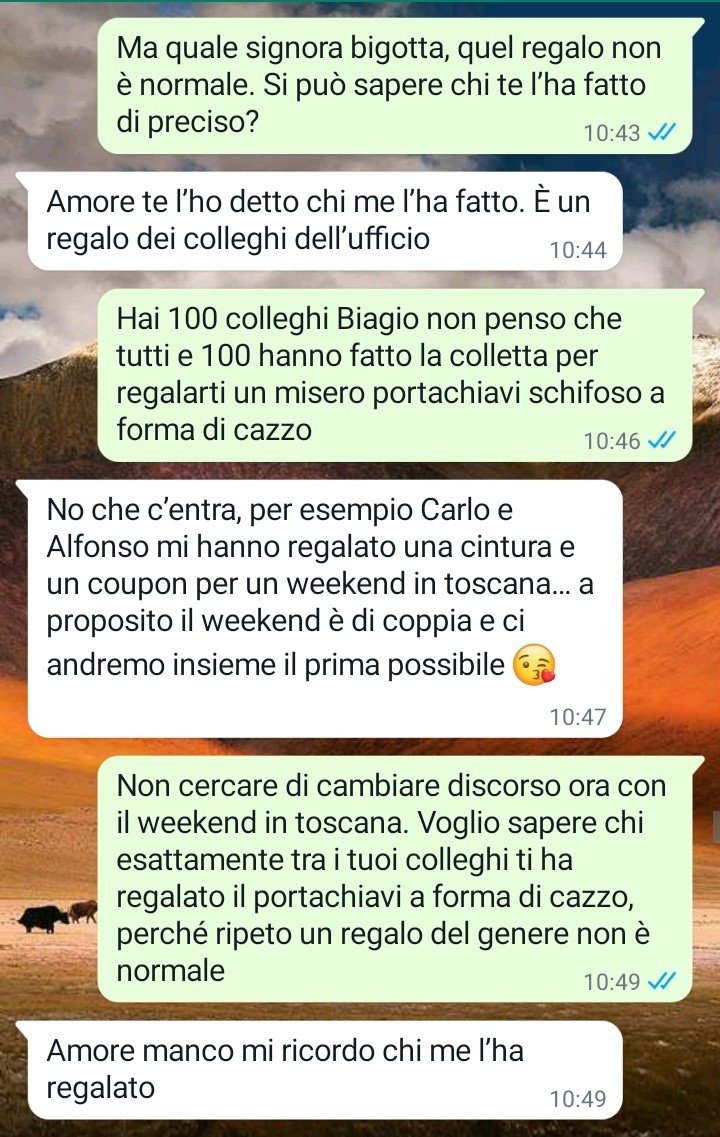Click the 10:46 timestamp
This screenshot has width=720, height=1137.
612,440
